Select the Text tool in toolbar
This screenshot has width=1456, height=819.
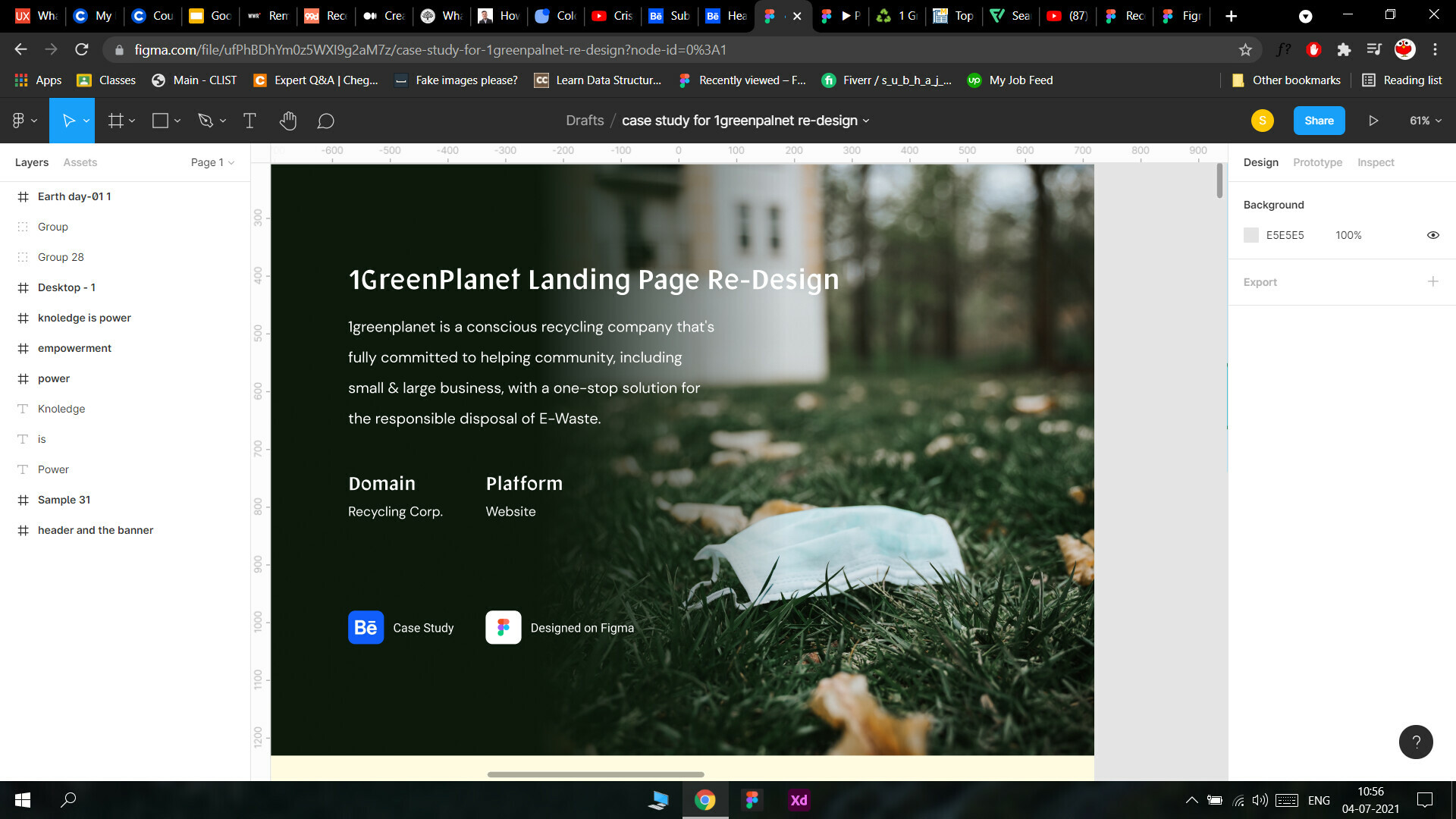point(250,120)
